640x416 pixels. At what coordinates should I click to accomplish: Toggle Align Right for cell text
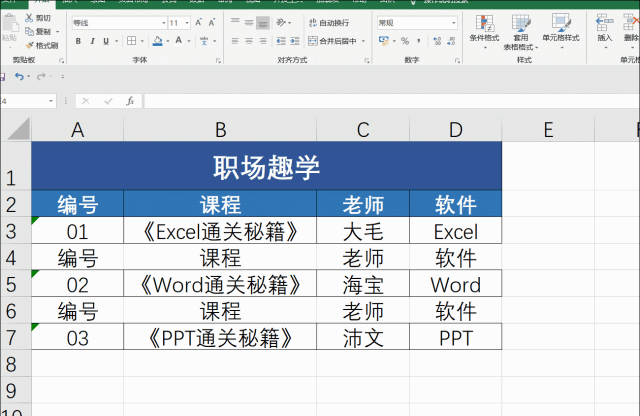point(263,41)
